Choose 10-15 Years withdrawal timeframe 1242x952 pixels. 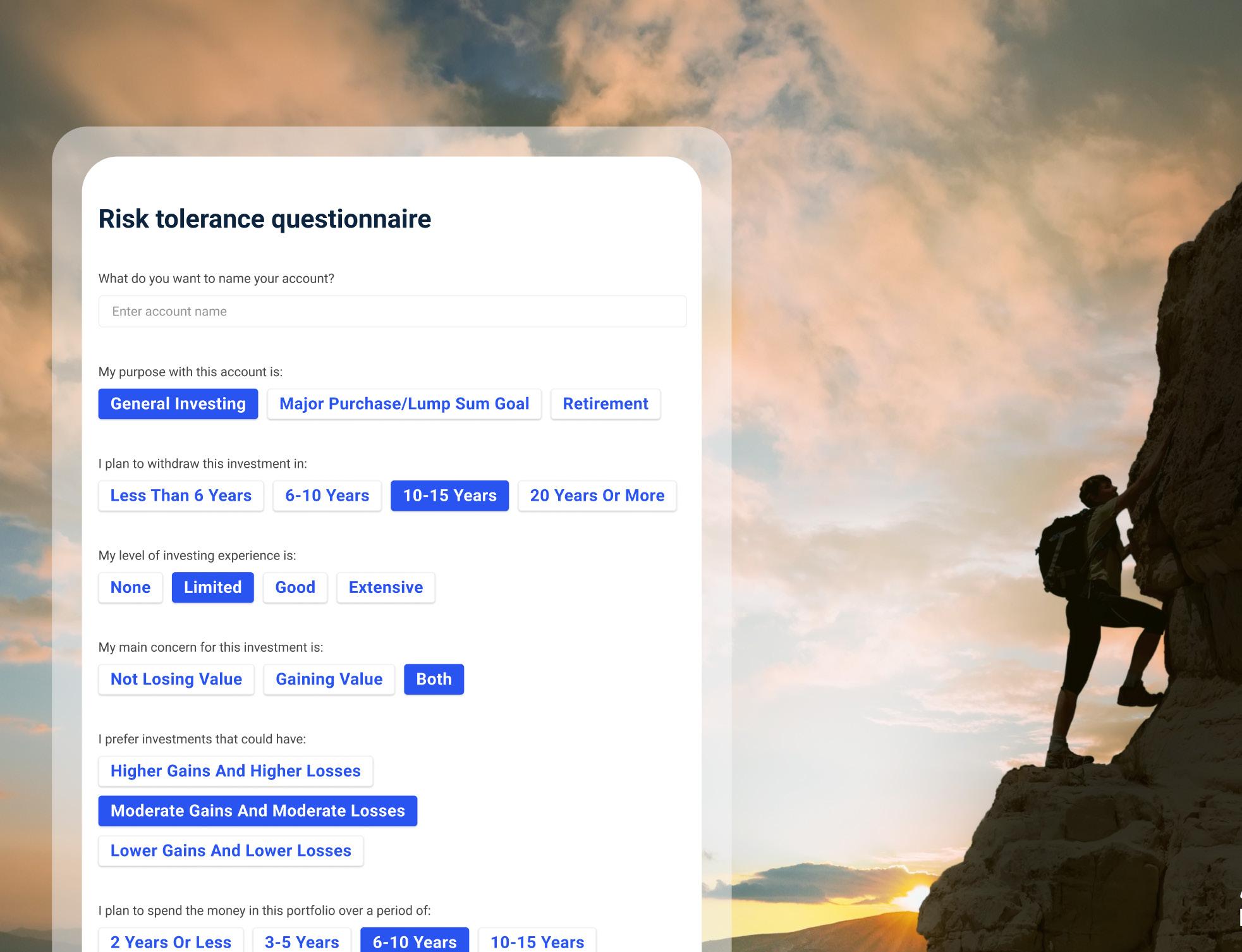click(449, 496)
